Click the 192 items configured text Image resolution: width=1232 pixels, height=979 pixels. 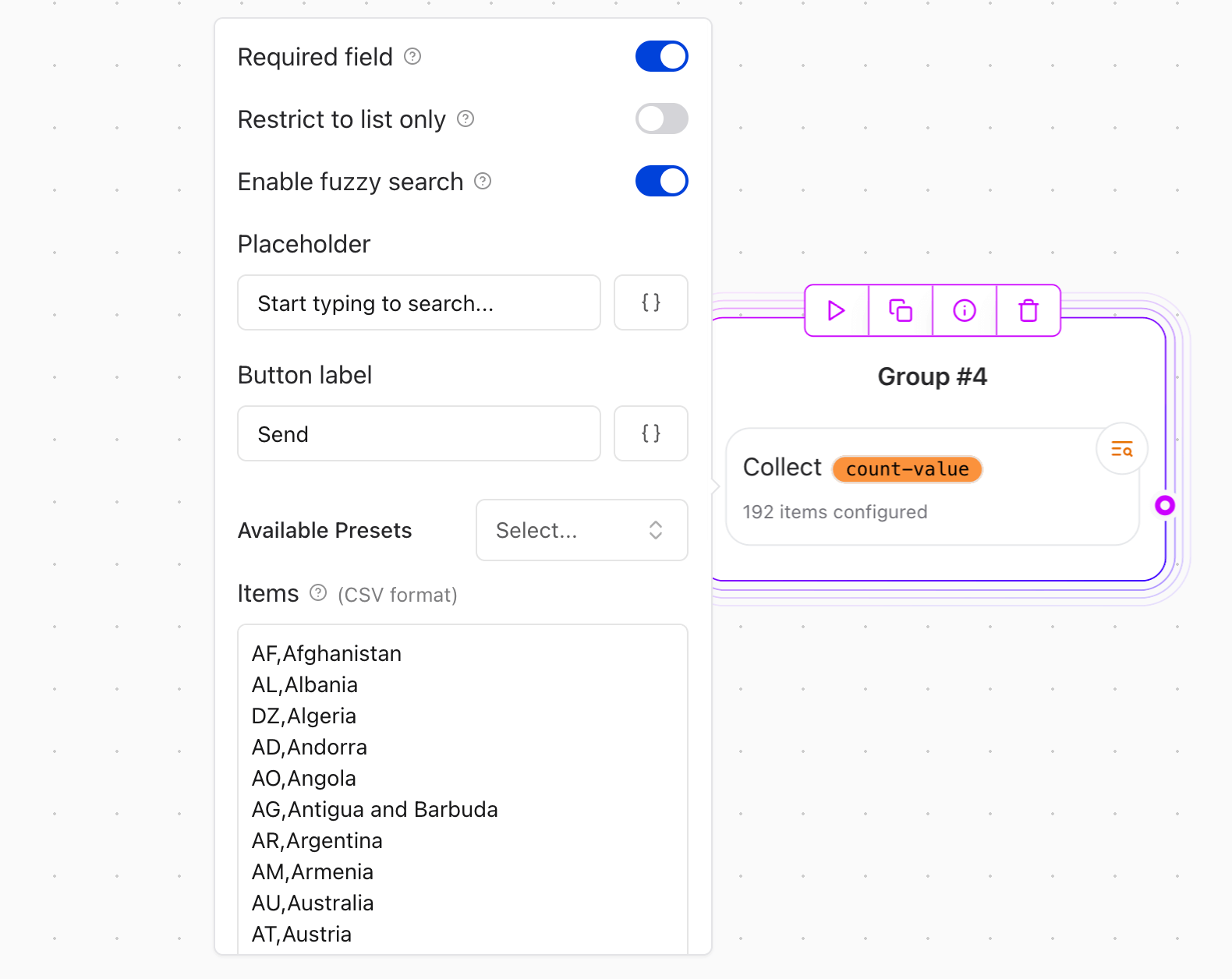click(x=835, y=512)
